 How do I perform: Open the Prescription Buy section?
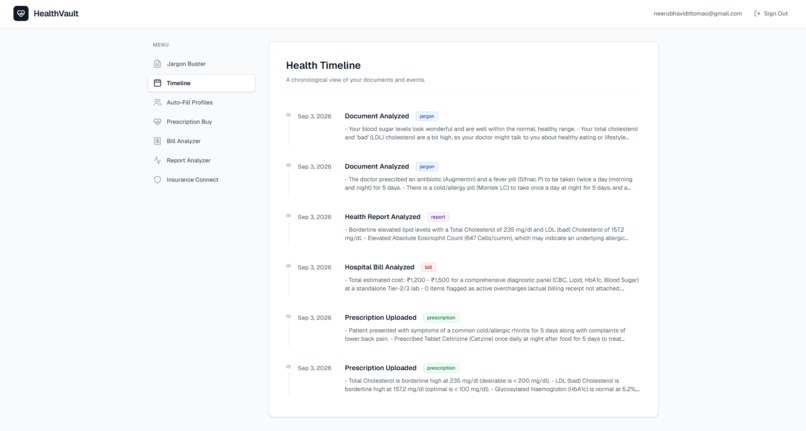[202, 122]
